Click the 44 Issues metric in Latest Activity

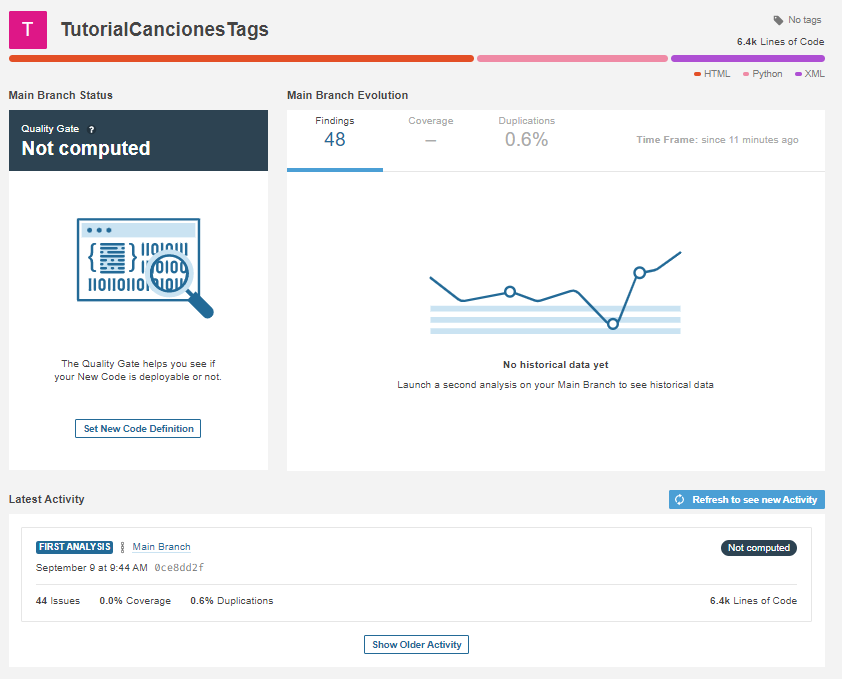57,600
